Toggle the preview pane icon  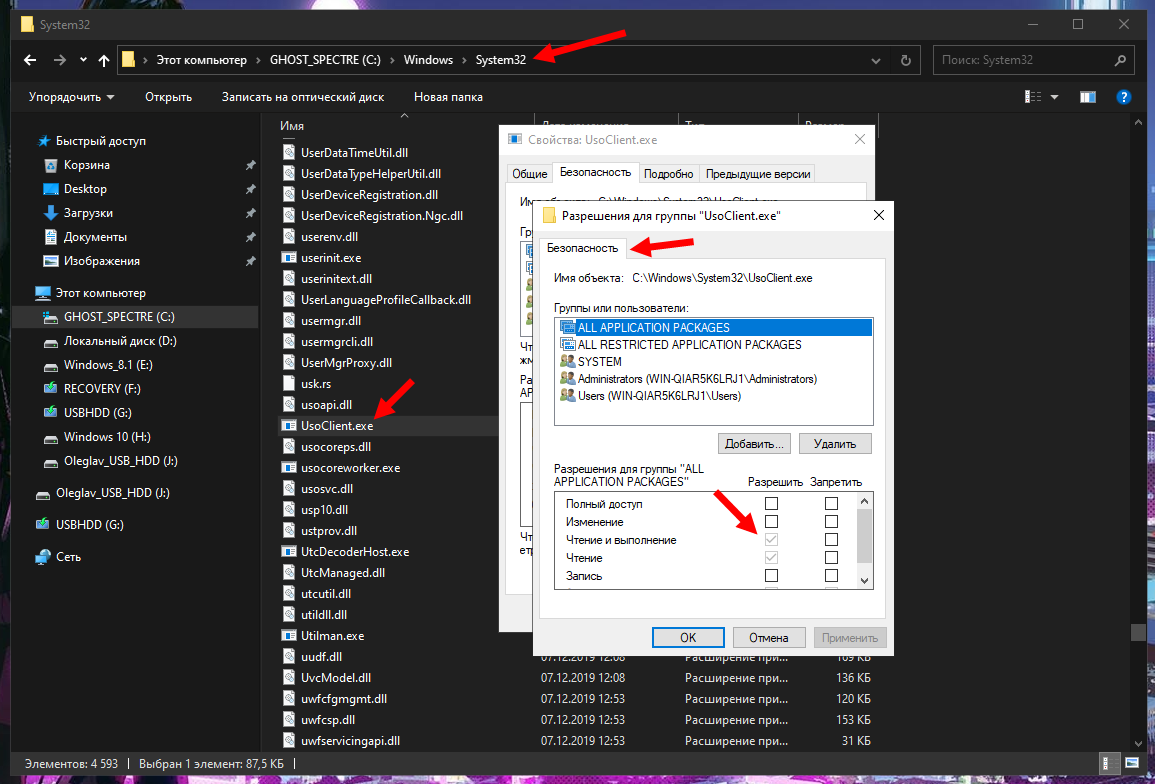[1087, 97]
